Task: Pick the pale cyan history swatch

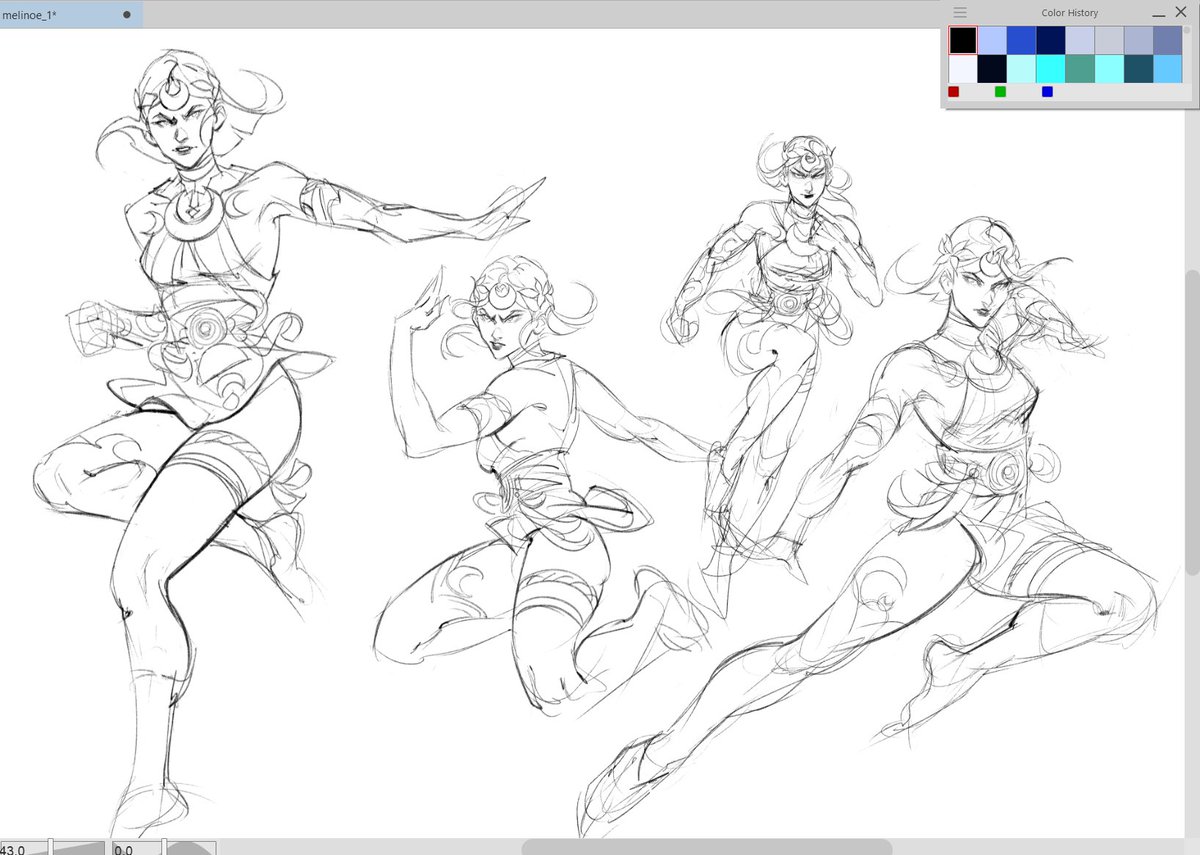Action: 1021,69
